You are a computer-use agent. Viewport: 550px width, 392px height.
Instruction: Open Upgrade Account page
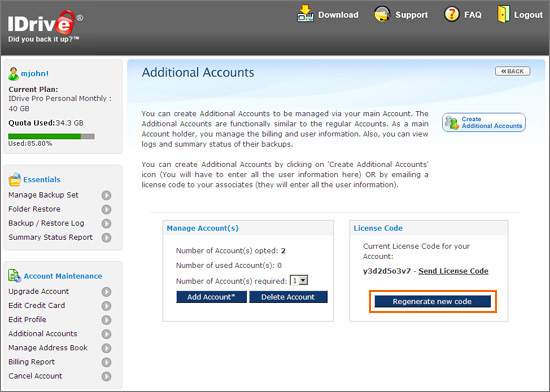click(x=39, y=291)
